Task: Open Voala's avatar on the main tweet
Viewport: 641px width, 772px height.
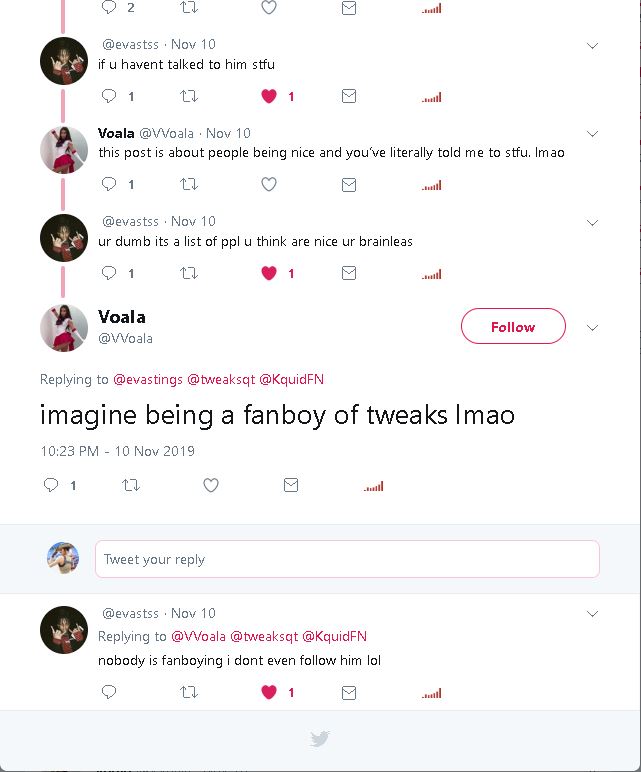Action: click(x=64, y=327)
